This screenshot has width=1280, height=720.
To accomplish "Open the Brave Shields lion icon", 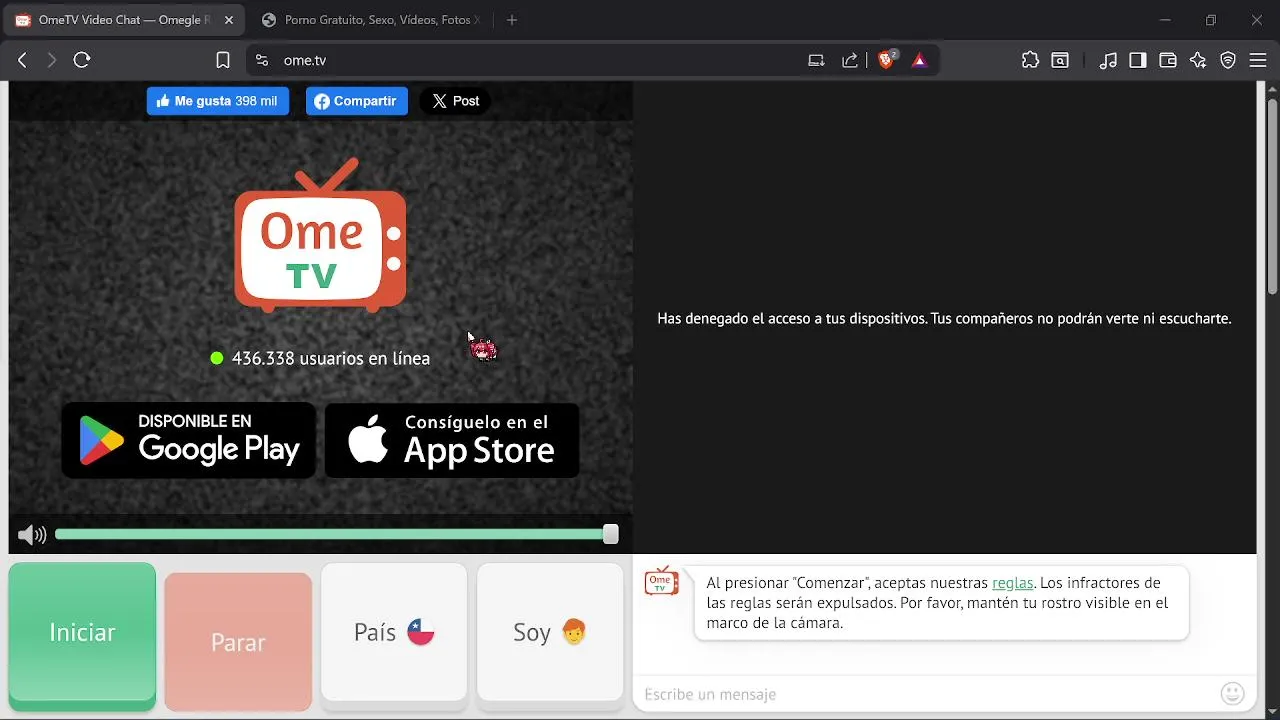I will (886, 60).
